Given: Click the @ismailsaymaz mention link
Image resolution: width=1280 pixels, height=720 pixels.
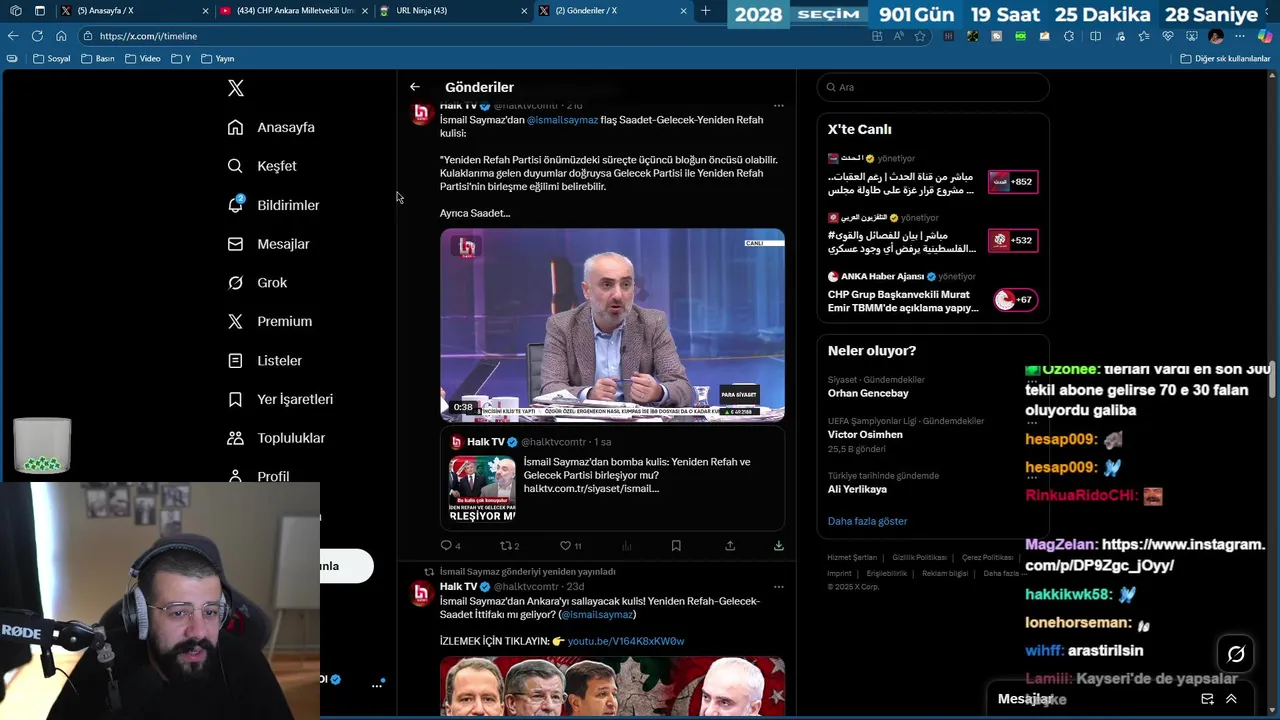Looking at the screenshot, I should pyautogui.click(x=562, y=120).
